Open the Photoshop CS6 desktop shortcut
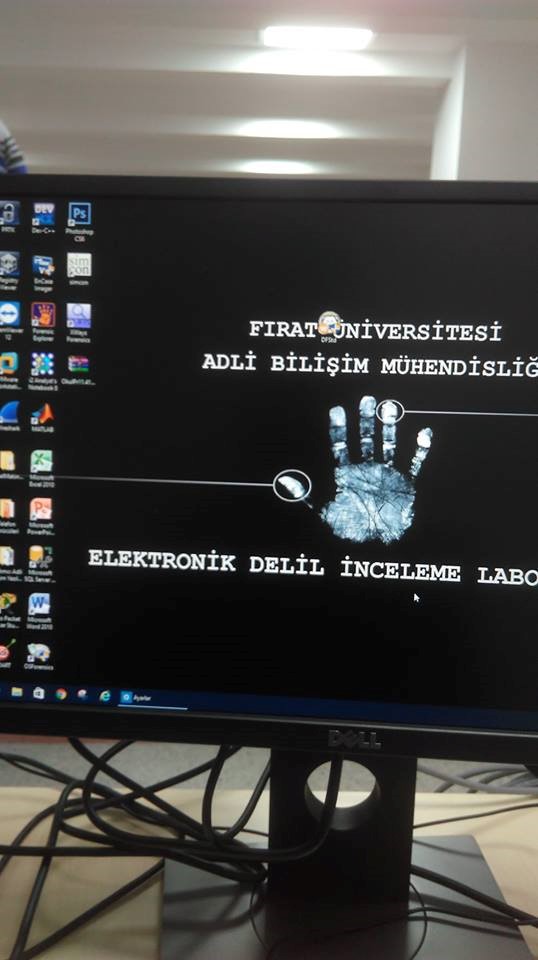The width and height of the screenshot is (538, 960). (80, 221)
